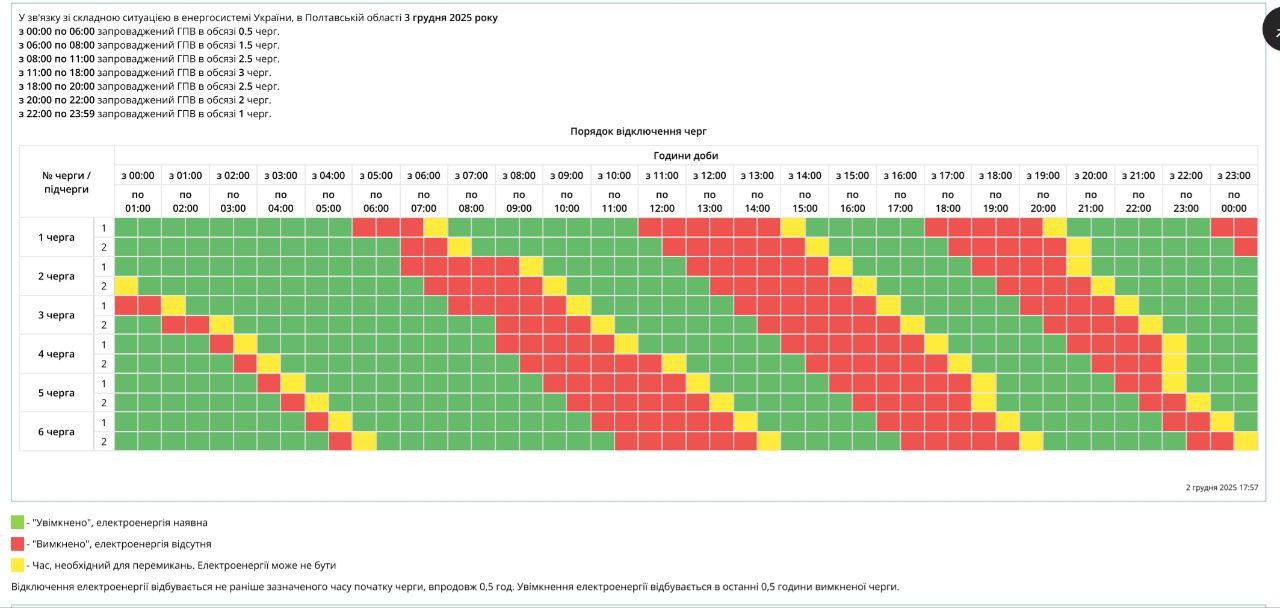
Task: Click the dark round button at top right
Action: click(1272, 31)
